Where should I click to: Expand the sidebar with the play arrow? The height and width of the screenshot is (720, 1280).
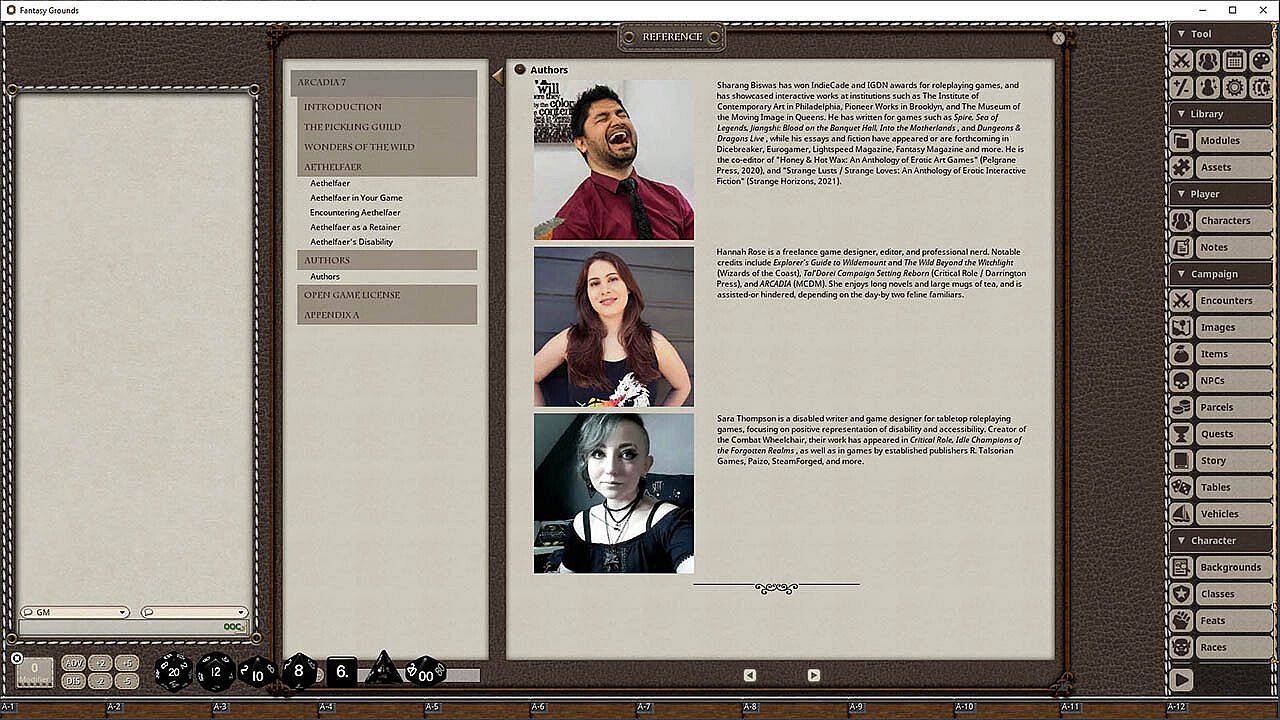(1181, 679)
